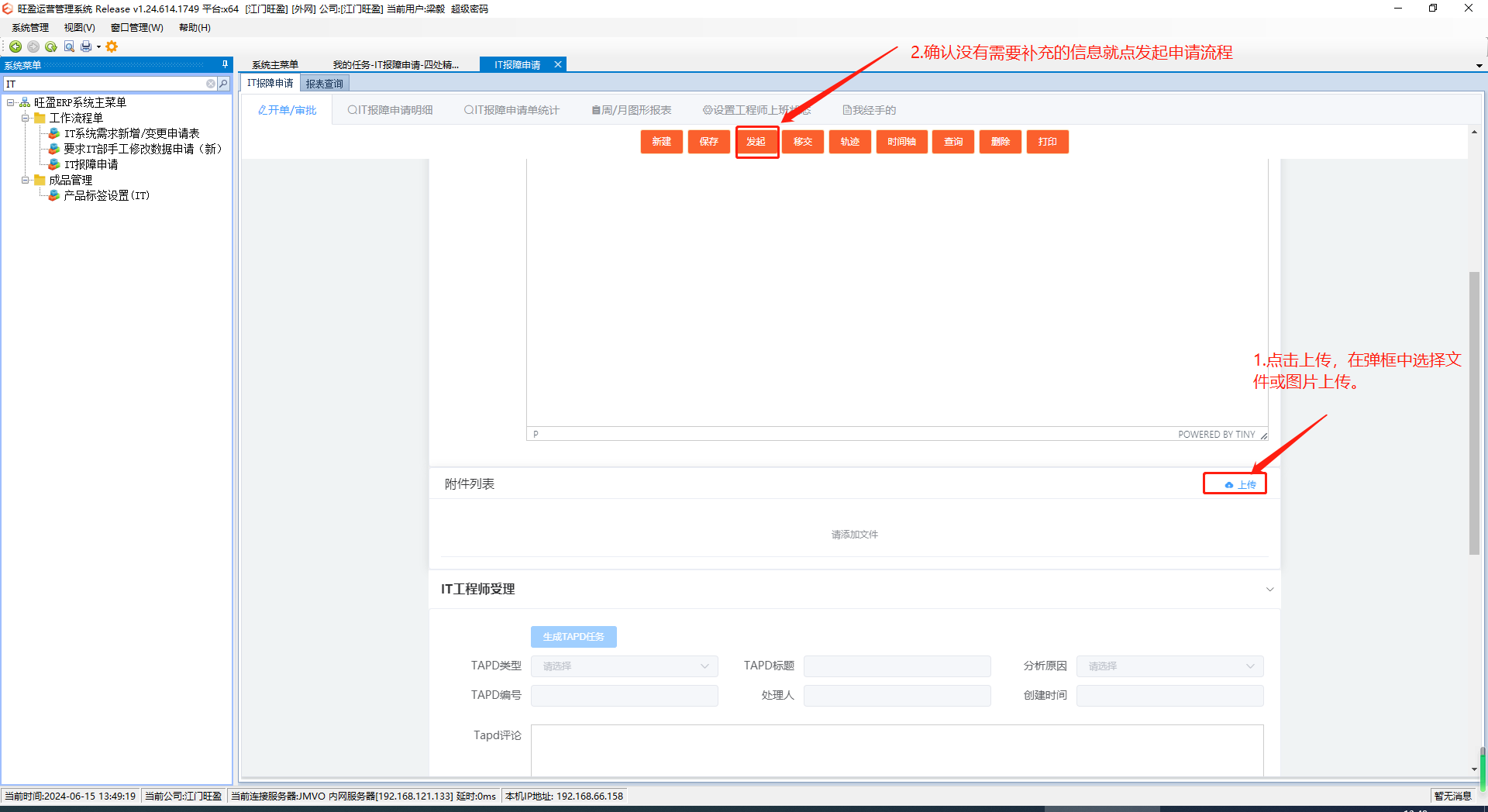Viewport: 1488px width, 812px height.
Task: Open the document tab list dropdown arrow
Action: (1479, 66)
